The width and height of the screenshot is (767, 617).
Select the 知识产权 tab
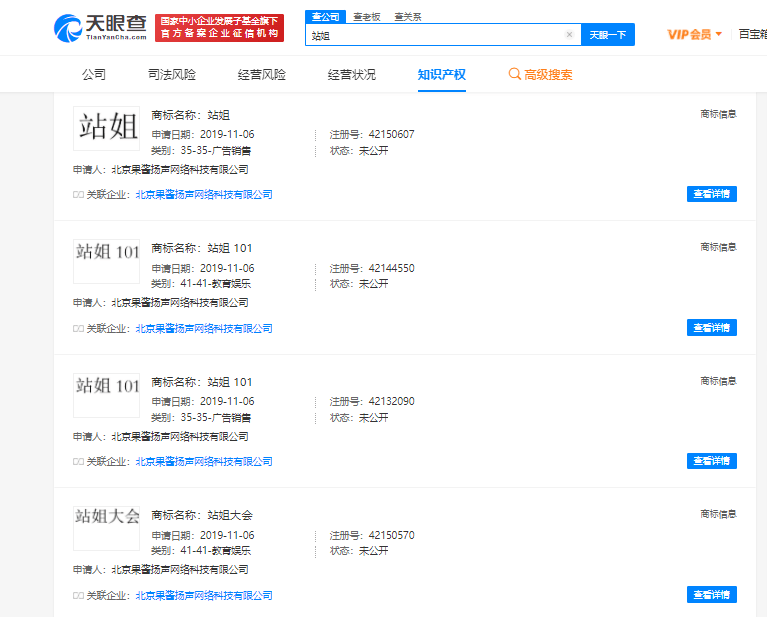441,74
